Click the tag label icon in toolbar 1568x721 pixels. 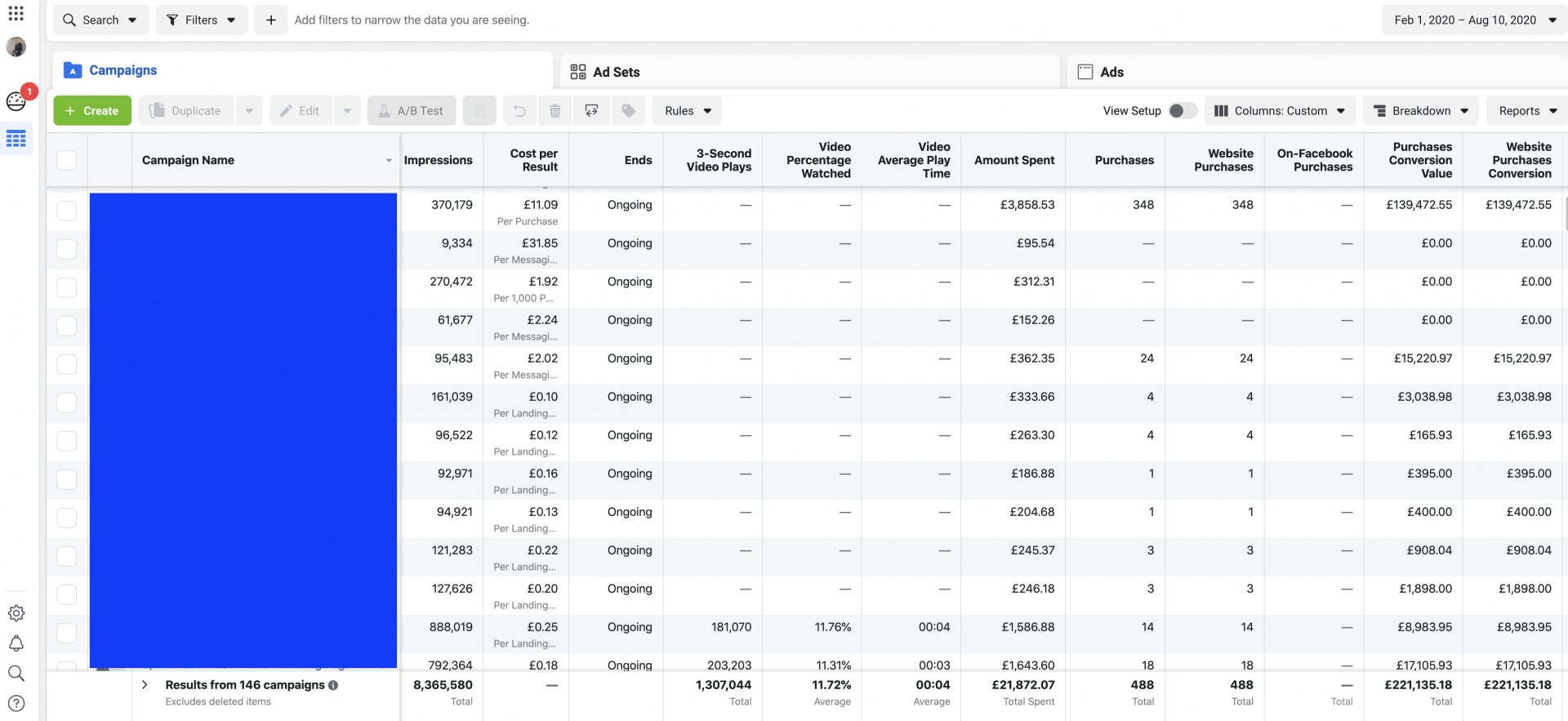click(628, 111)
